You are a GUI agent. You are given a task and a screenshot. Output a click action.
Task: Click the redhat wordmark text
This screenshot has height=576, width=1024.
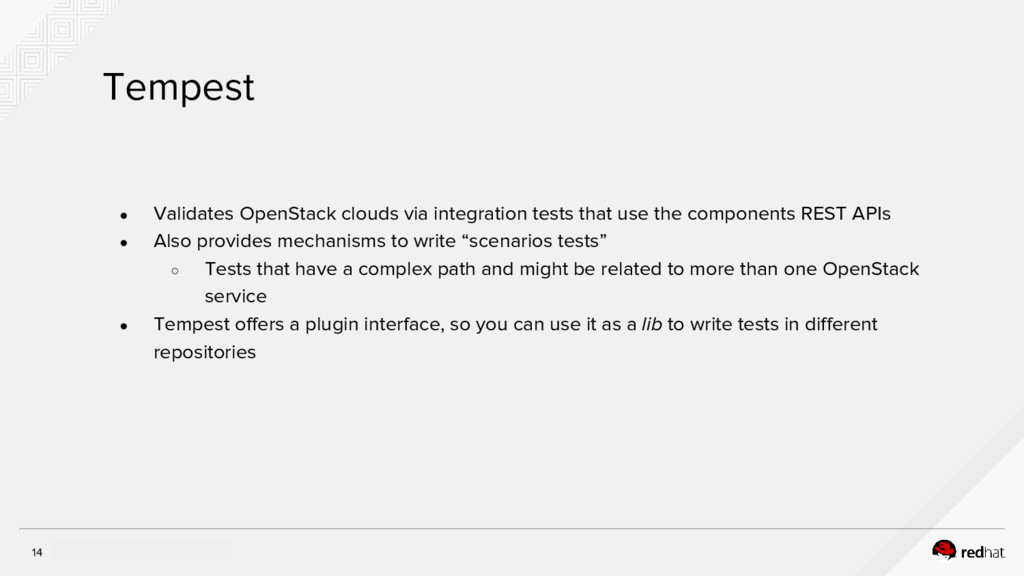point(984,551)
